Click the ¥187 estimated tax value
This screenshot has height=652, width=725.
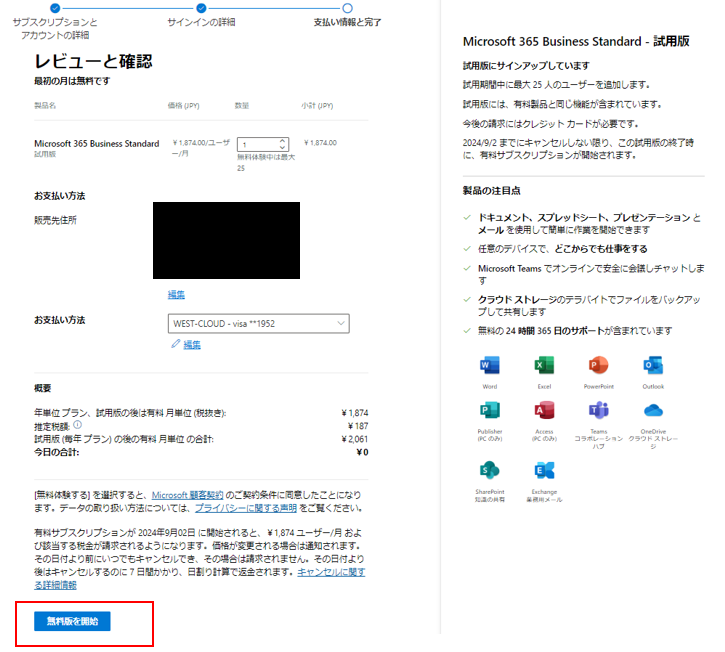(358, 426)
